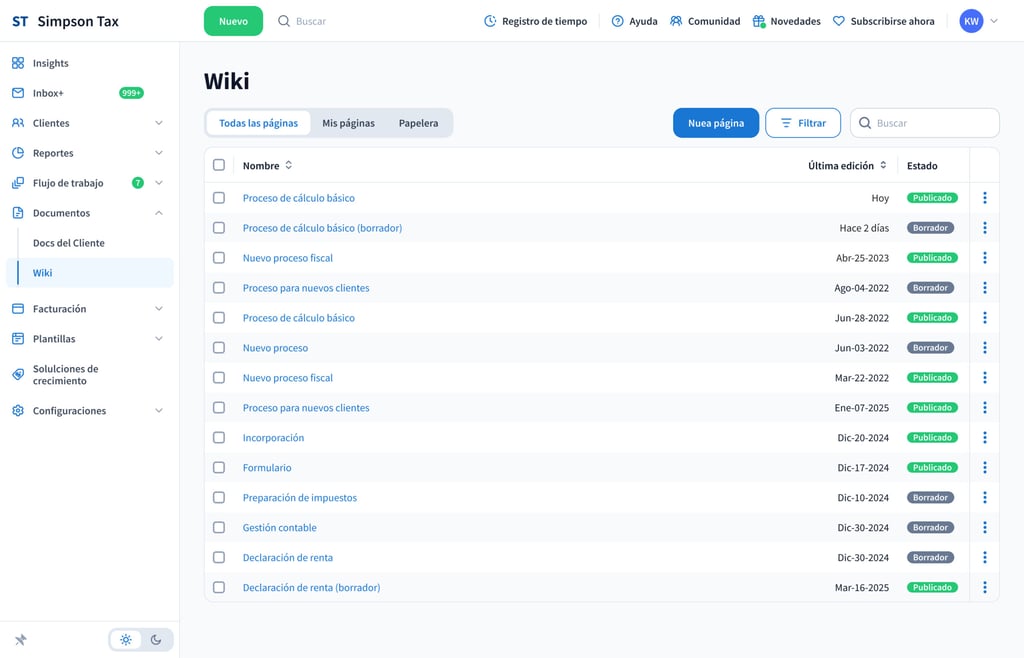Screen dimensions: 1024x658
Task: Tick the select-all checkbox in table header
Action: point(219,165)
